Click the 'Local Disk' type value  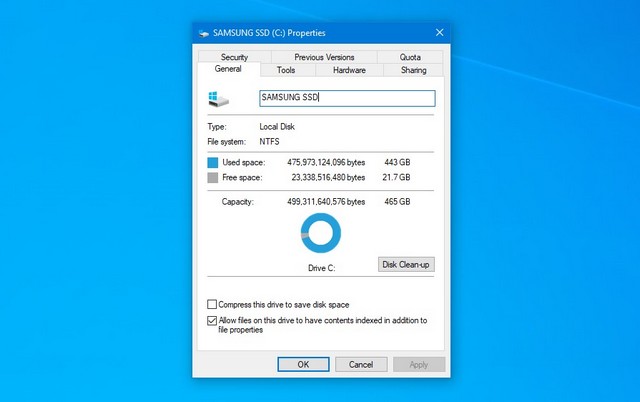point(277,127)
